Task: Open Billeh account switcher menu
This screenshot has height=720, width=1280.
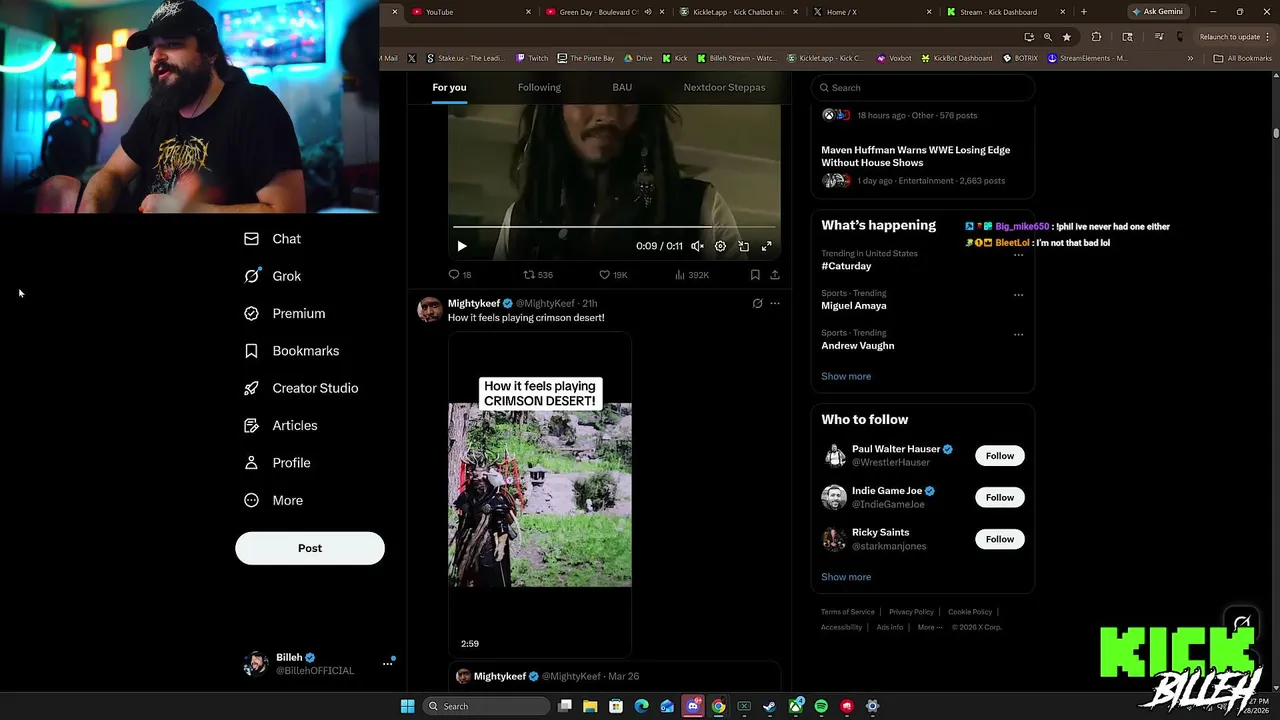Action: pyautogui.click(x=318, y=664)
